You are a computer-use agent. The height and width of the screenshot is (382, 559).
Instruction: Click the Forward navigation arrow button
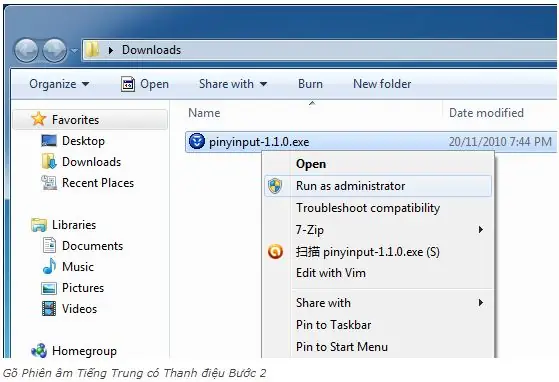pyautogui.click(x=55, y=50)
